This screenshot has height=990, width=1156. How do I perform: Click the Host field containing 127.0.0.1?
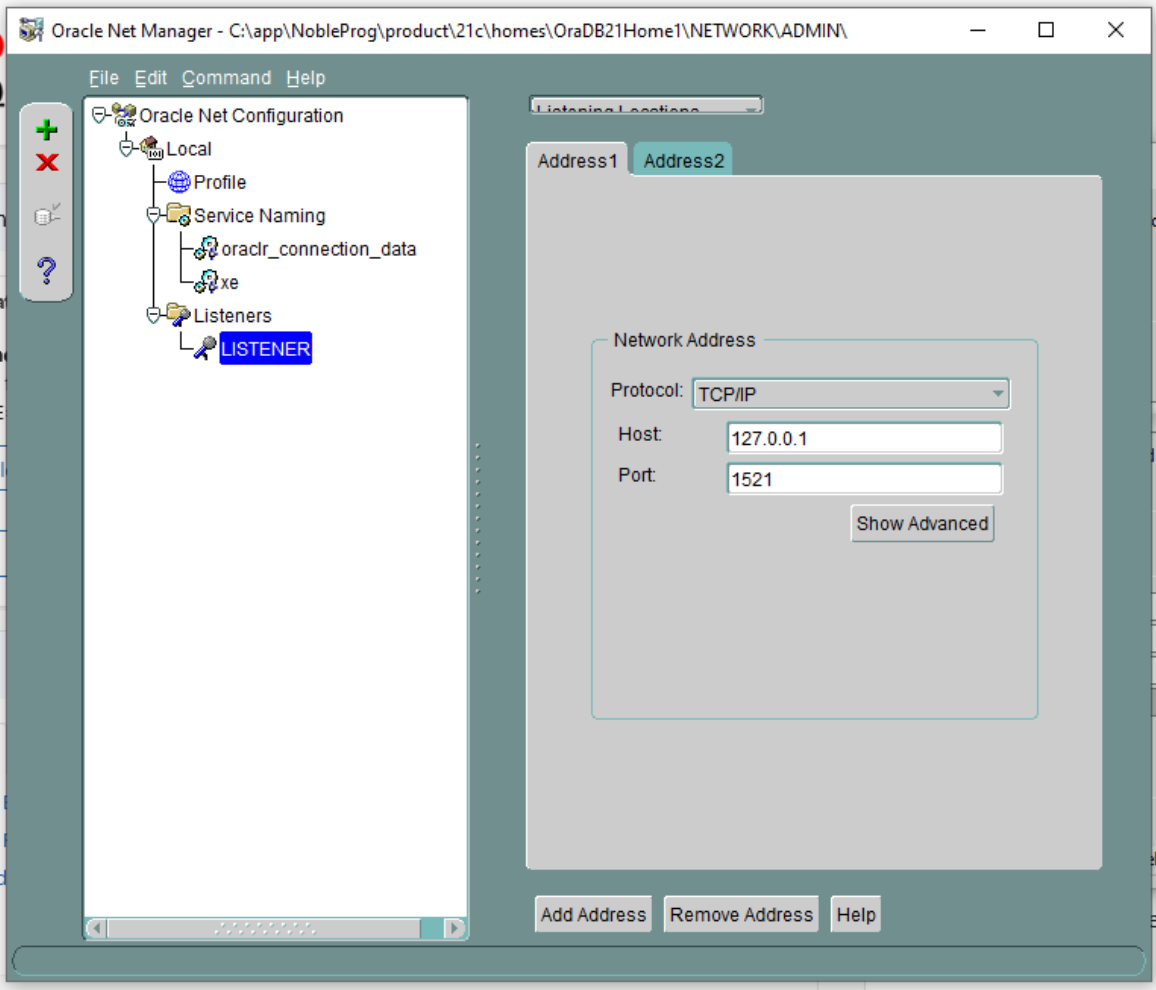864,438
